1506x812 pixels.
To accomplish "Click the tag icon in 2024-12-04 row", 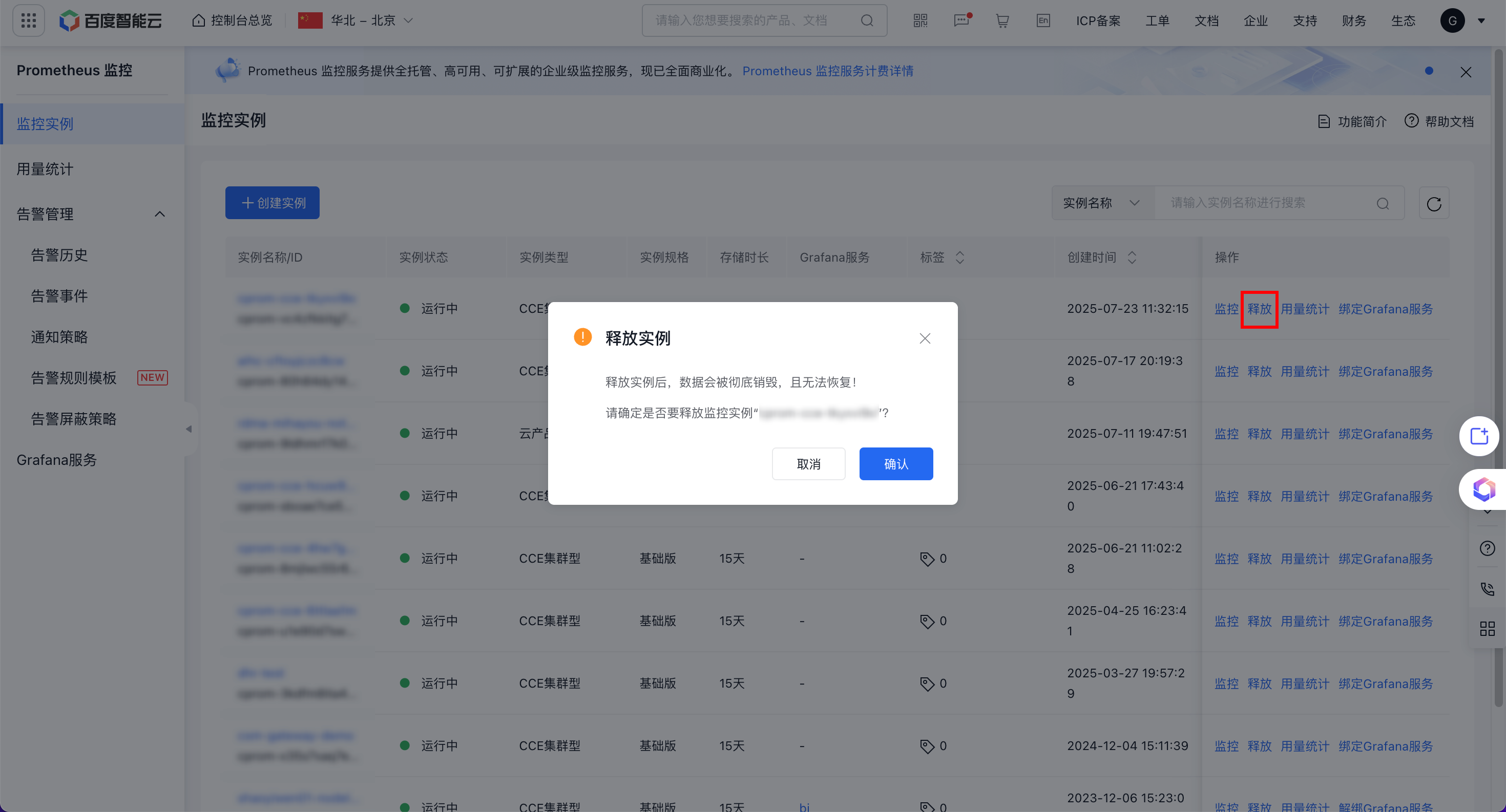I will (x=927, y=746).
